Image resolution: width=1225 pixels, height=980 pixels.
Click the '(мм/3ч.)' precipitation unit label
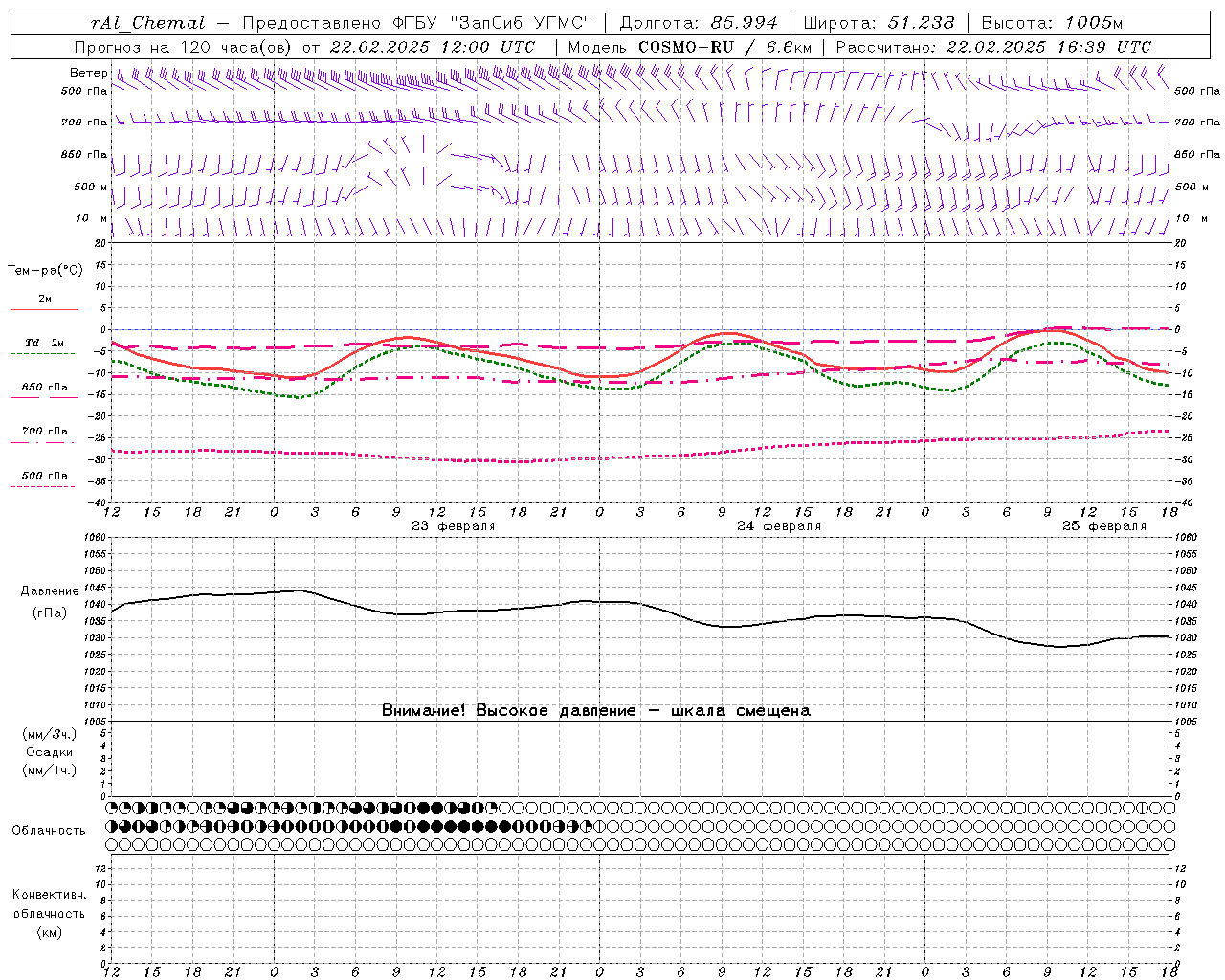(x=50, y=734)
